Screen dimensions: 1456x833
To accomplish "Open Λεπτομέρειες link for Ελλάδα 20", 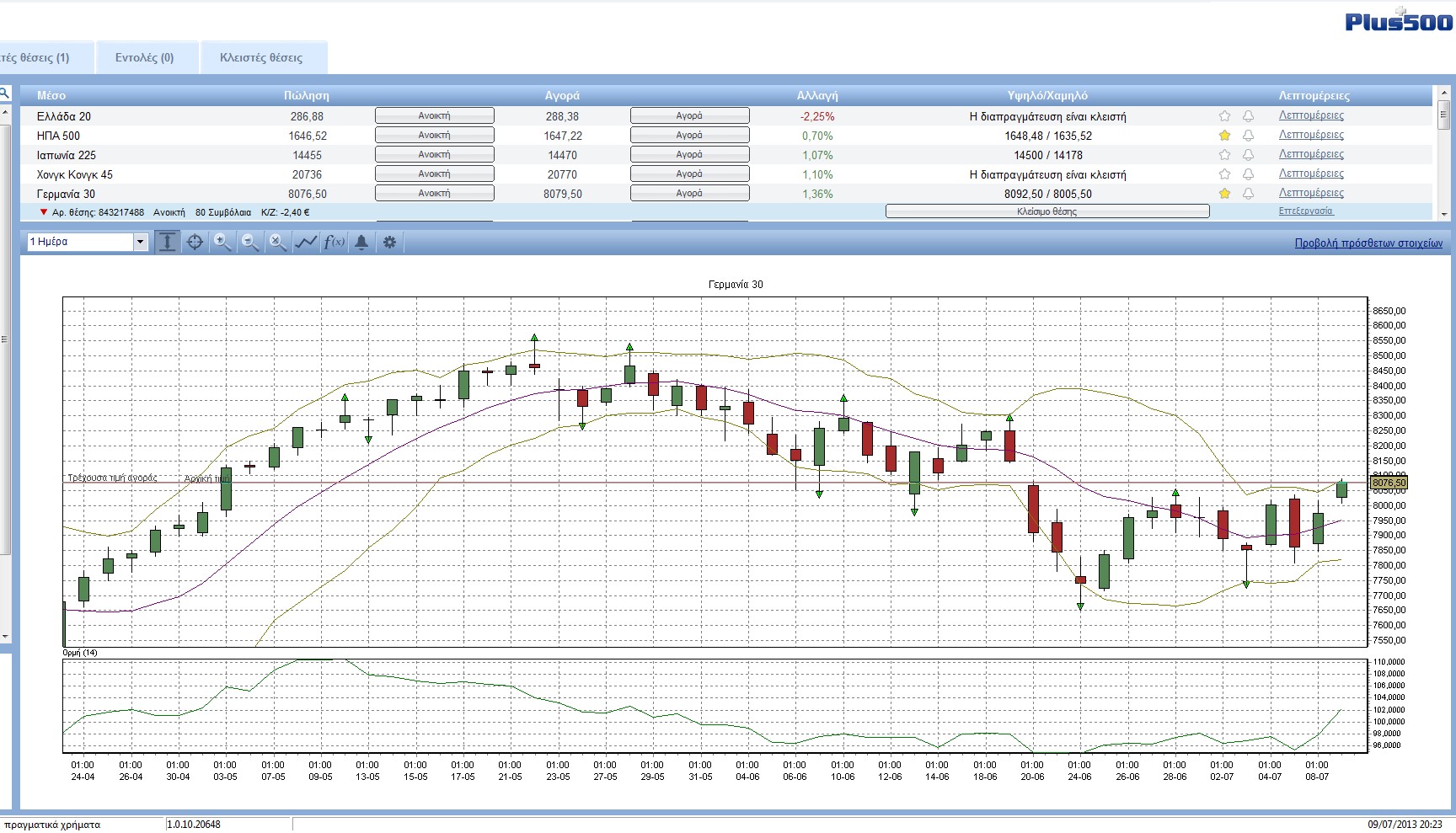I will pyautogui.click(x=1311, y=115).
